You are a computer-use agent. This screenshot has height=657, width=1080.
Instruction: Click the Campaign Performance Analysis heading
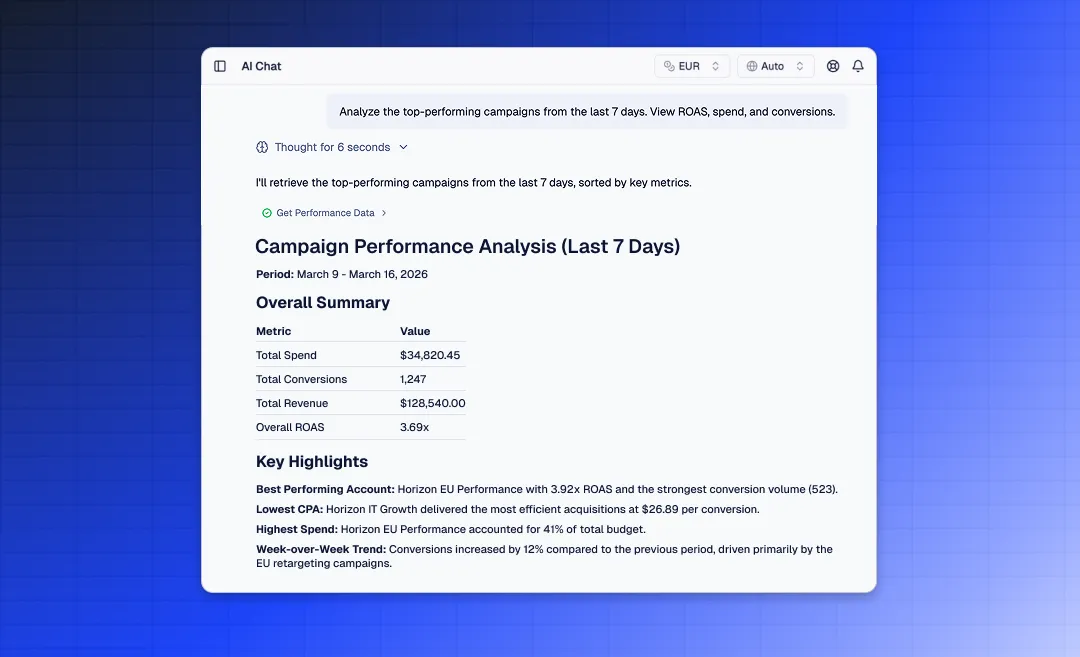pos(467,247)
